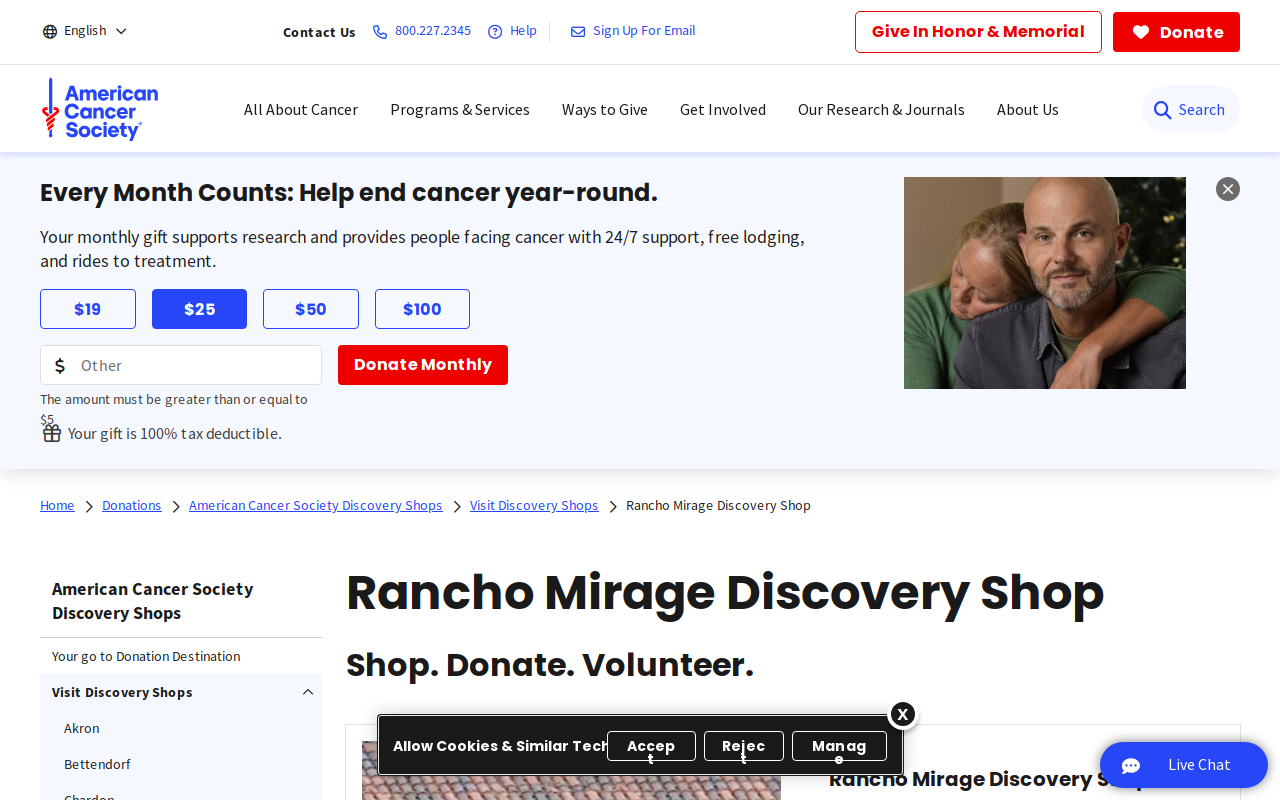Click the red Donate button
Viewport: 1280px width, 800px height.
pos(1176,32)
